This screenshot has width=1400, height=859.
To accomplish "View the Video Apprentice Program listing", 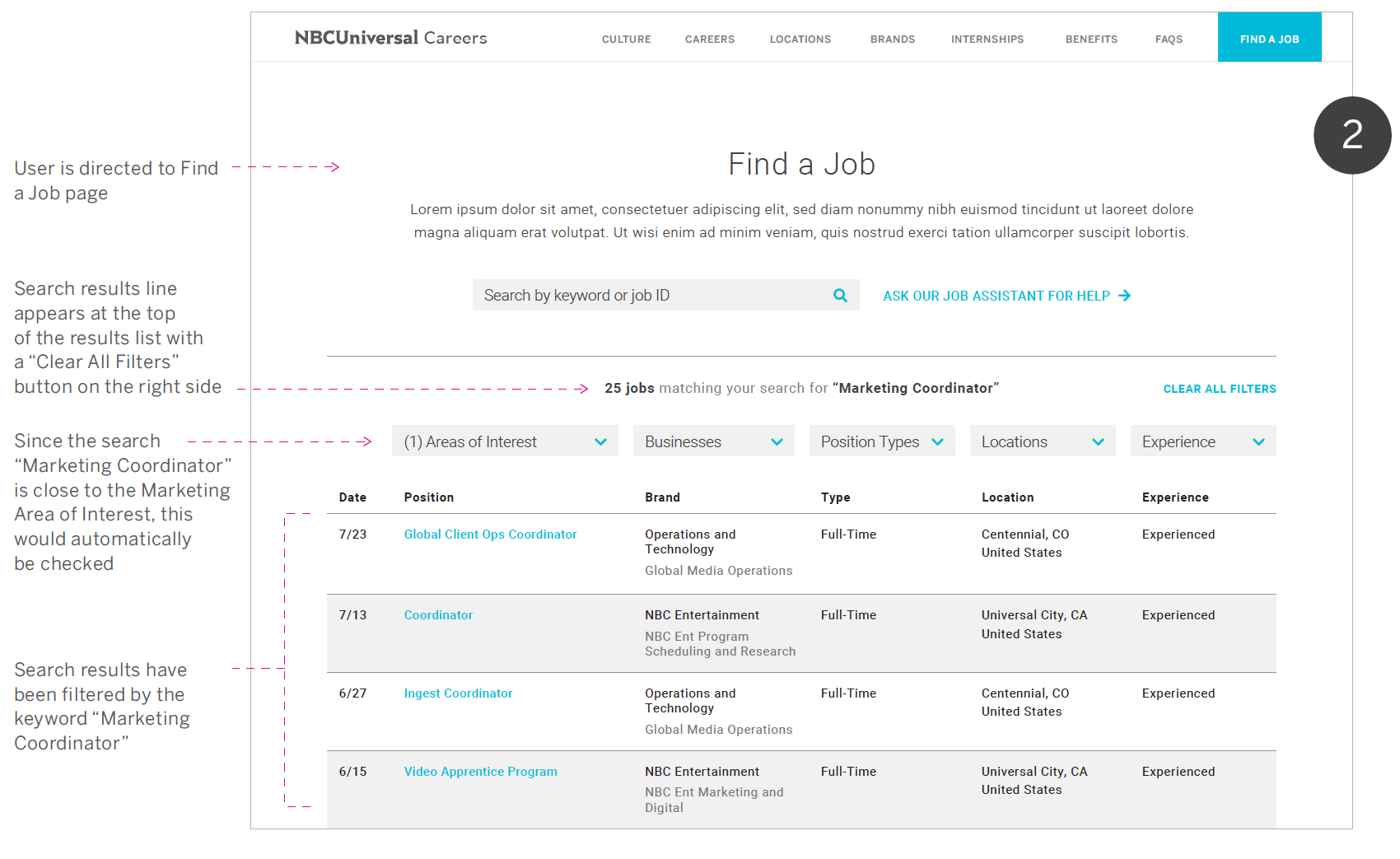I will (480, 772).
